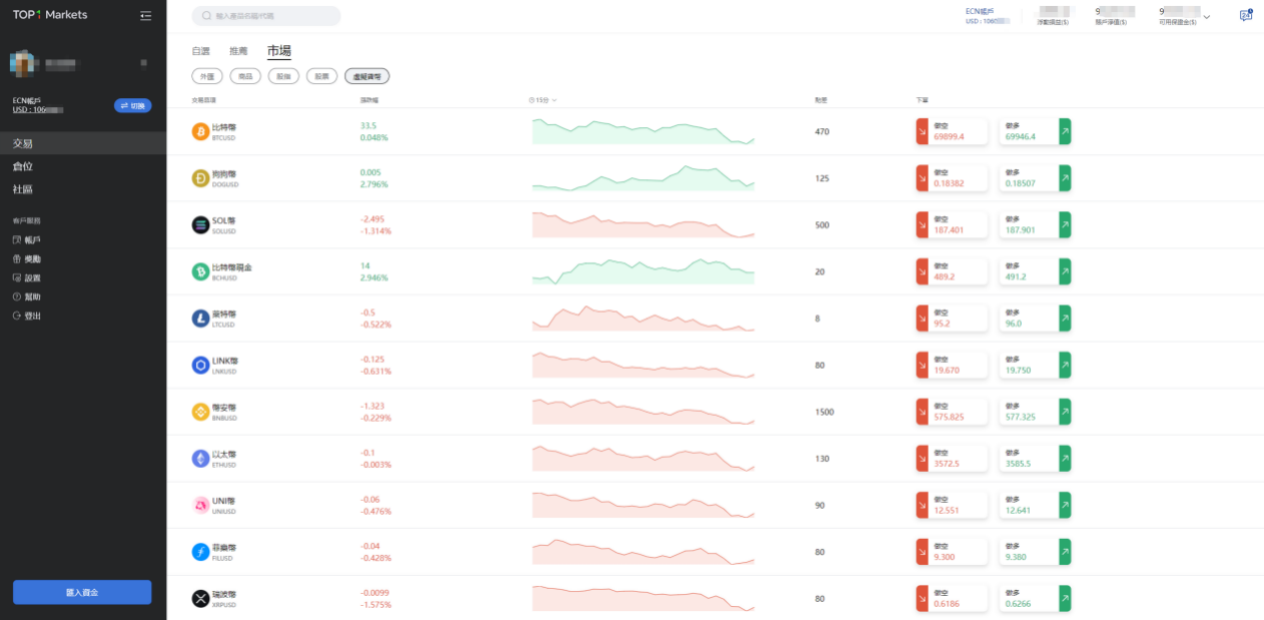
Task: Select the 商品 (Commodities) category filter
Action: [x=245, y=76]
